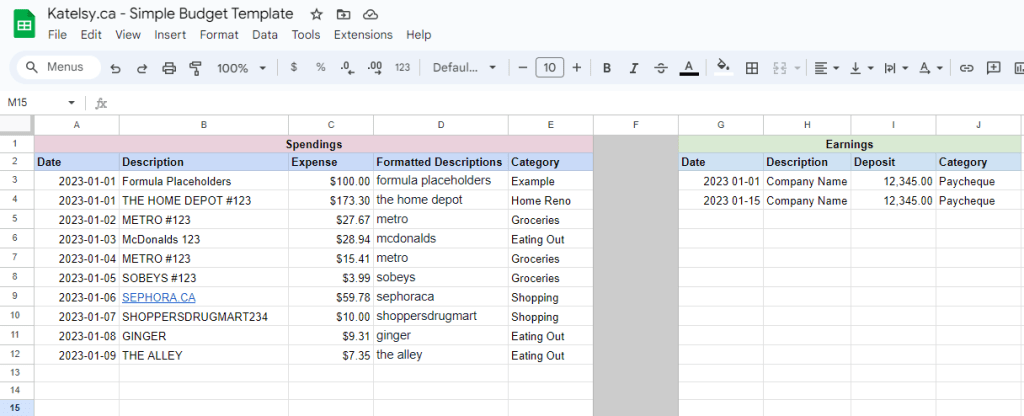Open the Default font dropdown
The width and height of the screenshot is (1024, 416).
tap(464, 68)
